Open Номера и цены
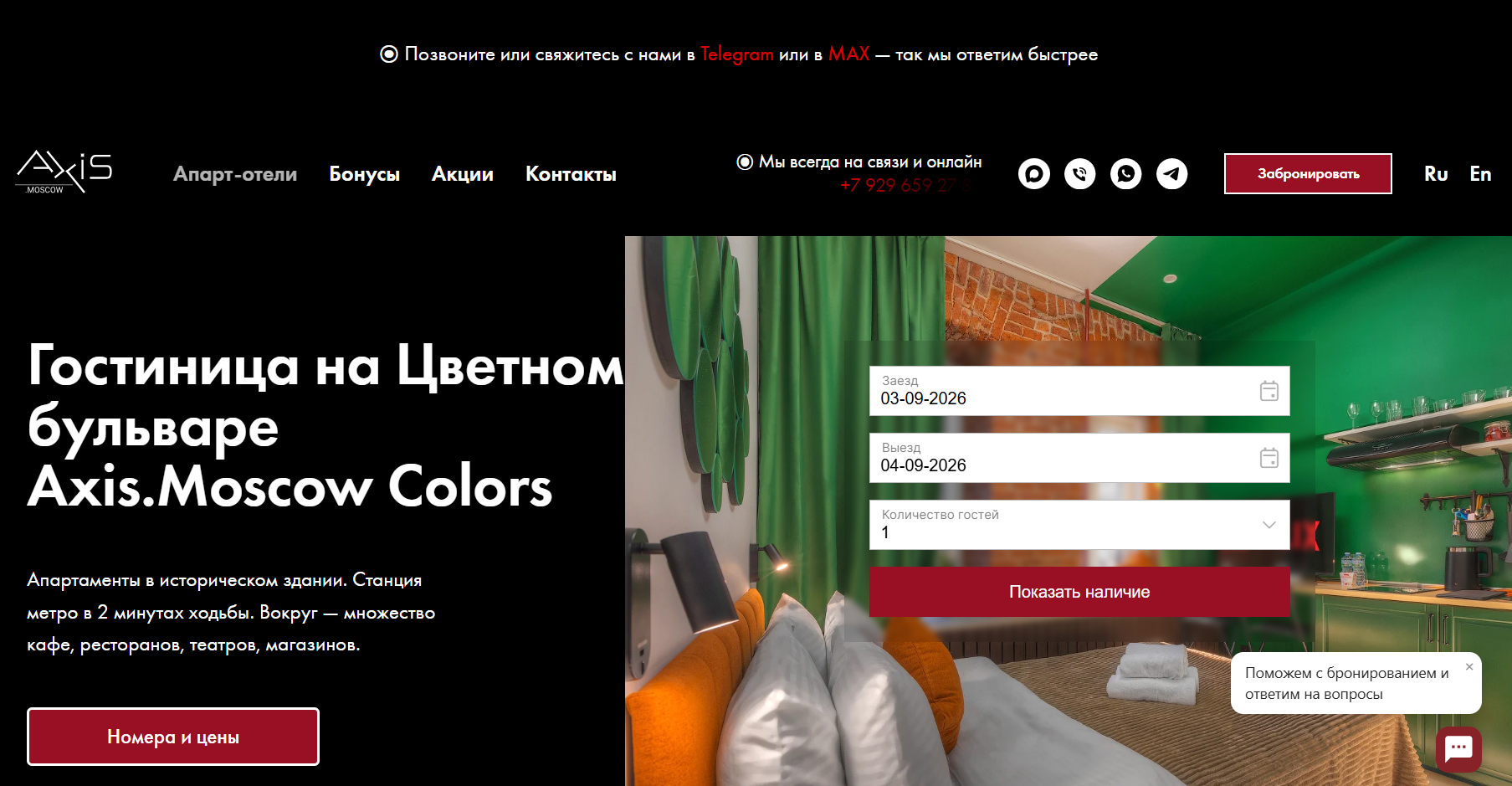Image resolution: width=1512 pixels, height=786 pixels. pyautogui.click(x=173, y=737)
